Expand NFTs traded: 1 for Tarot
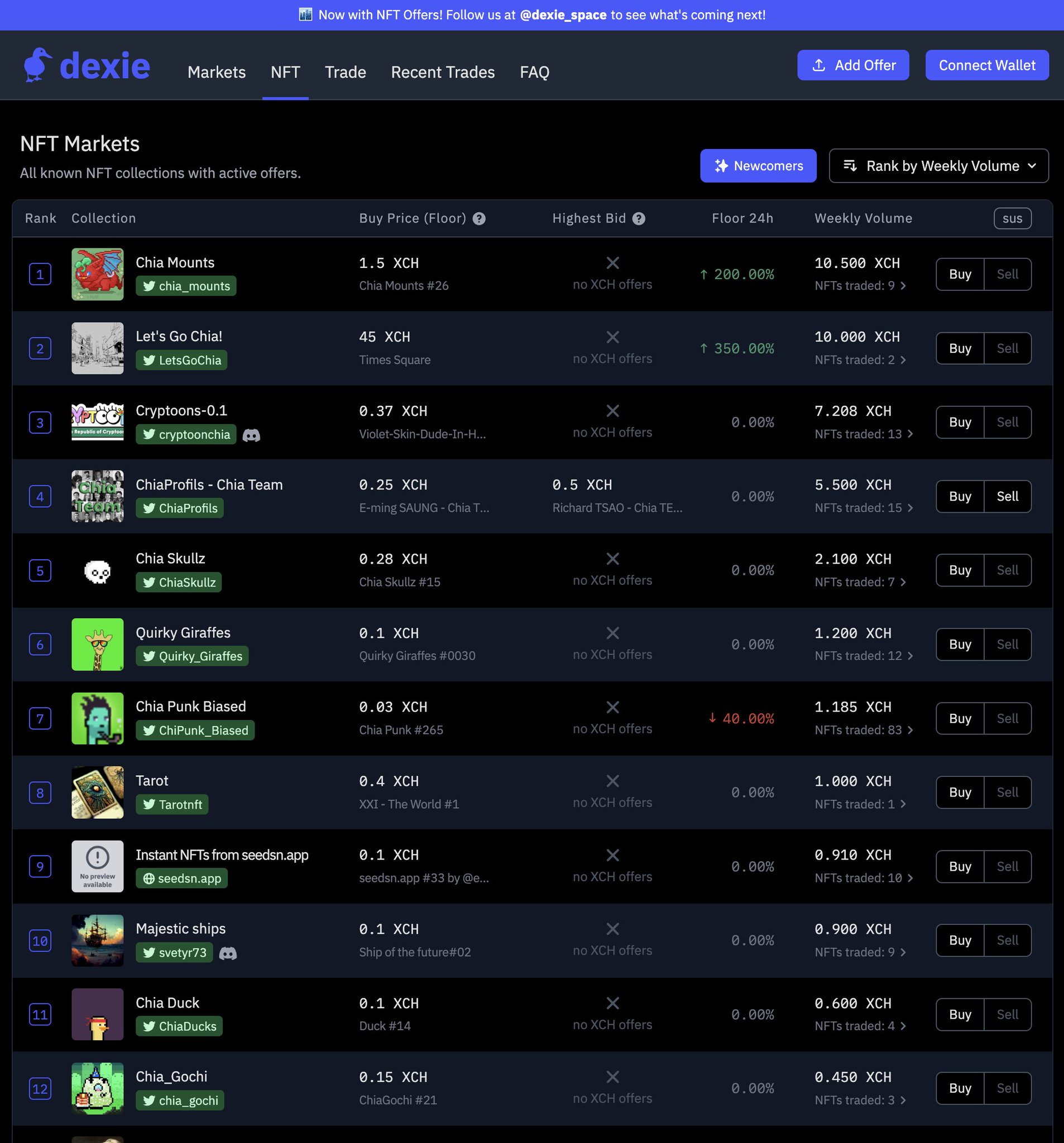1064x1143 pixels. coord(860,804)
